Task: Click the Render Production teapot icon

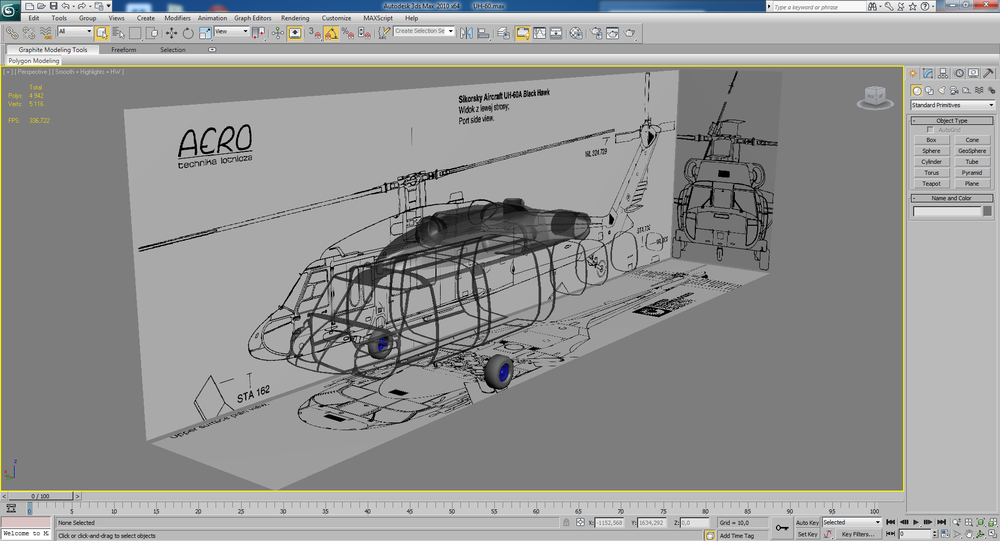Action: pos(629,33)
